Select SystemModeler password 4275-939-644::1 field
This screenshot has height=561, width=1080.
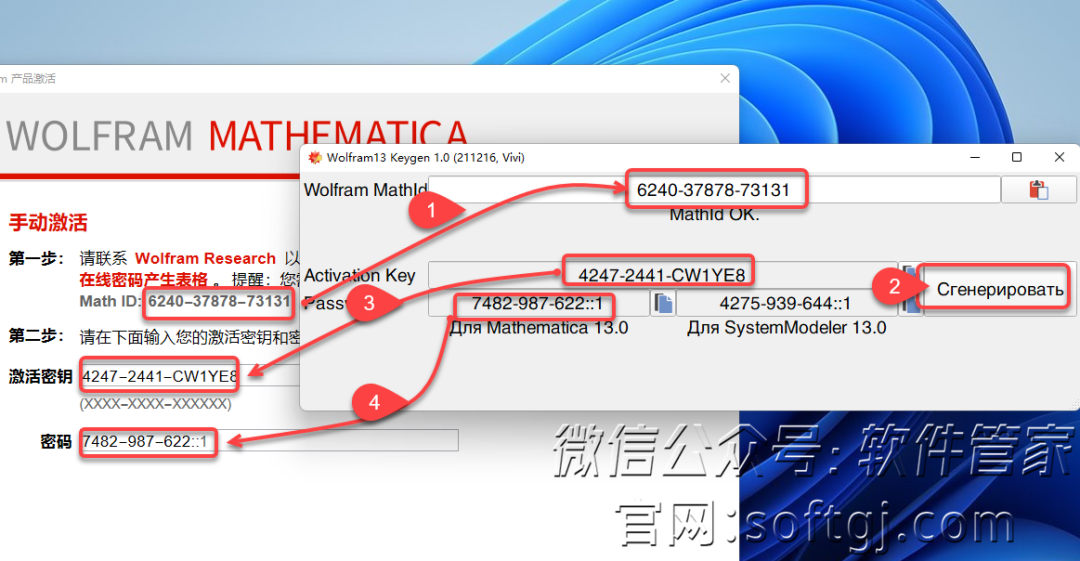787,303
